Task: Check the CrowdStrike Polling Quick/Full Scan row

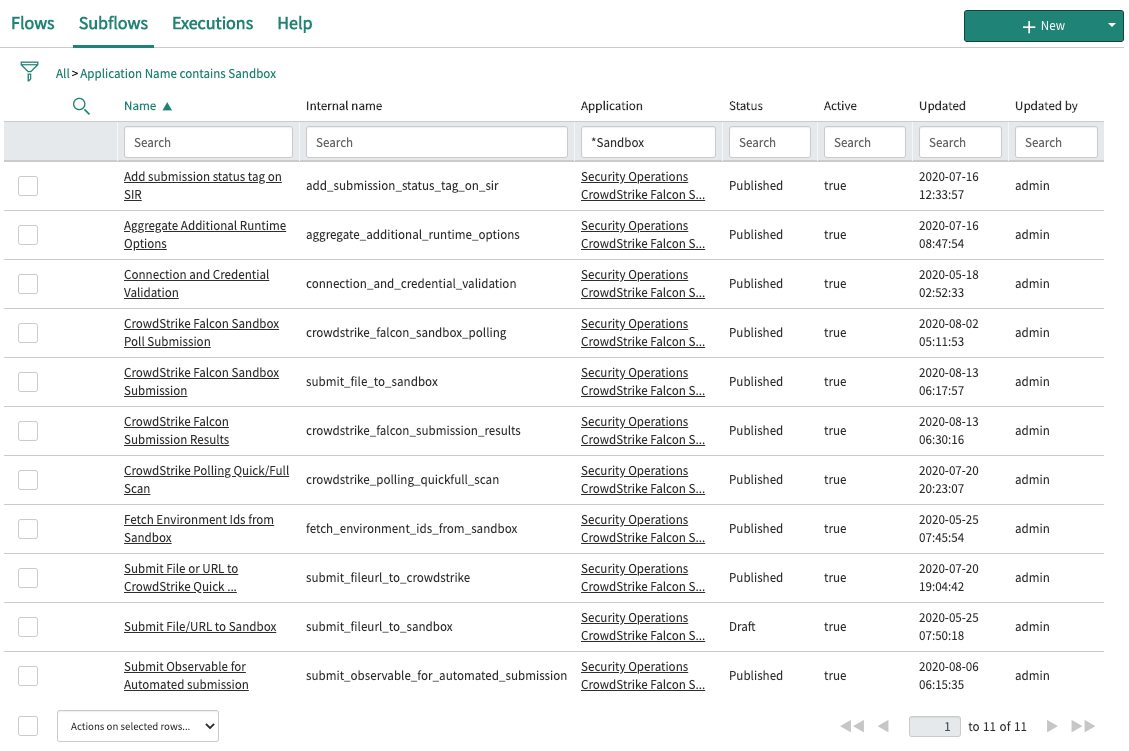Action: point(28,480)
